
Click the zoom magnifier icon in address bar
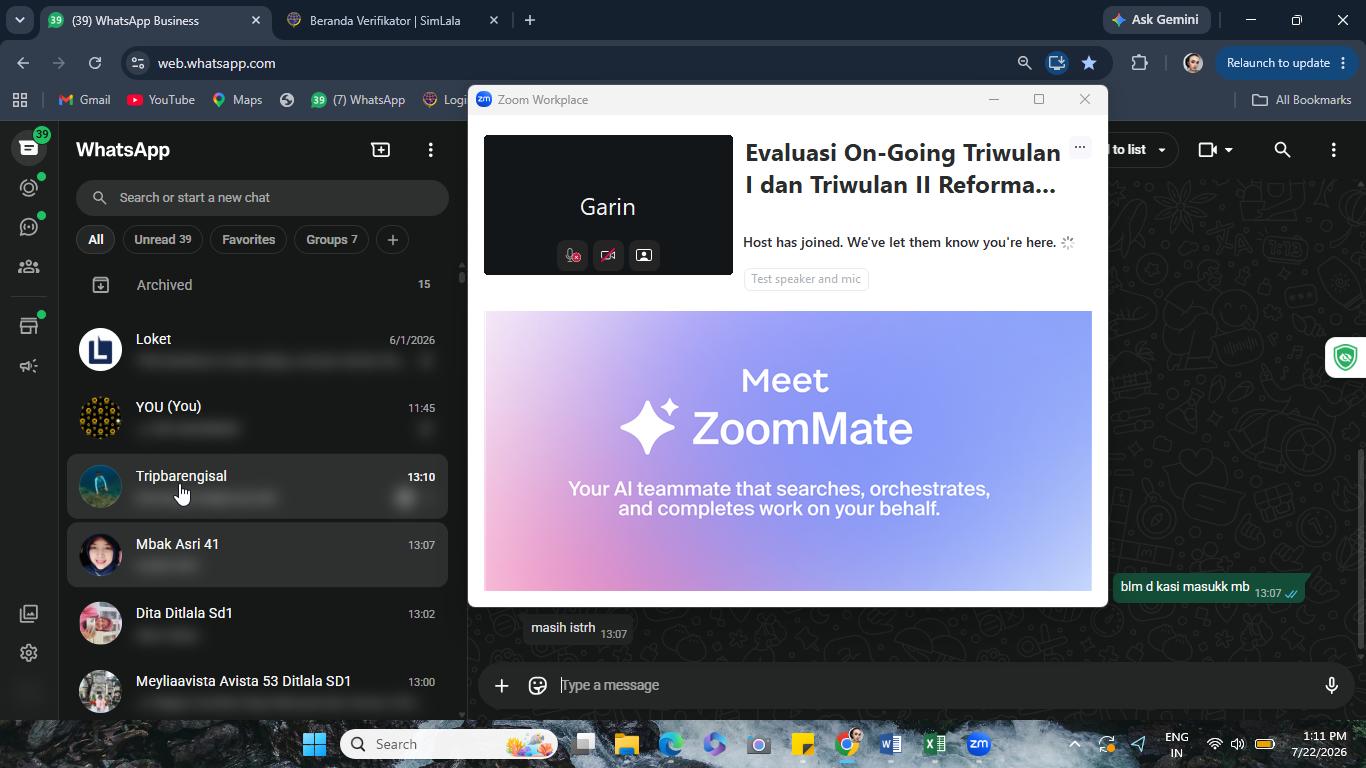1024,63
